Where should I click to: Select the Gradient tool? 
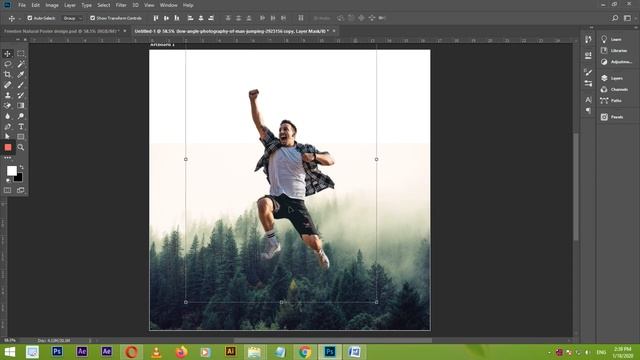point(21,105)
